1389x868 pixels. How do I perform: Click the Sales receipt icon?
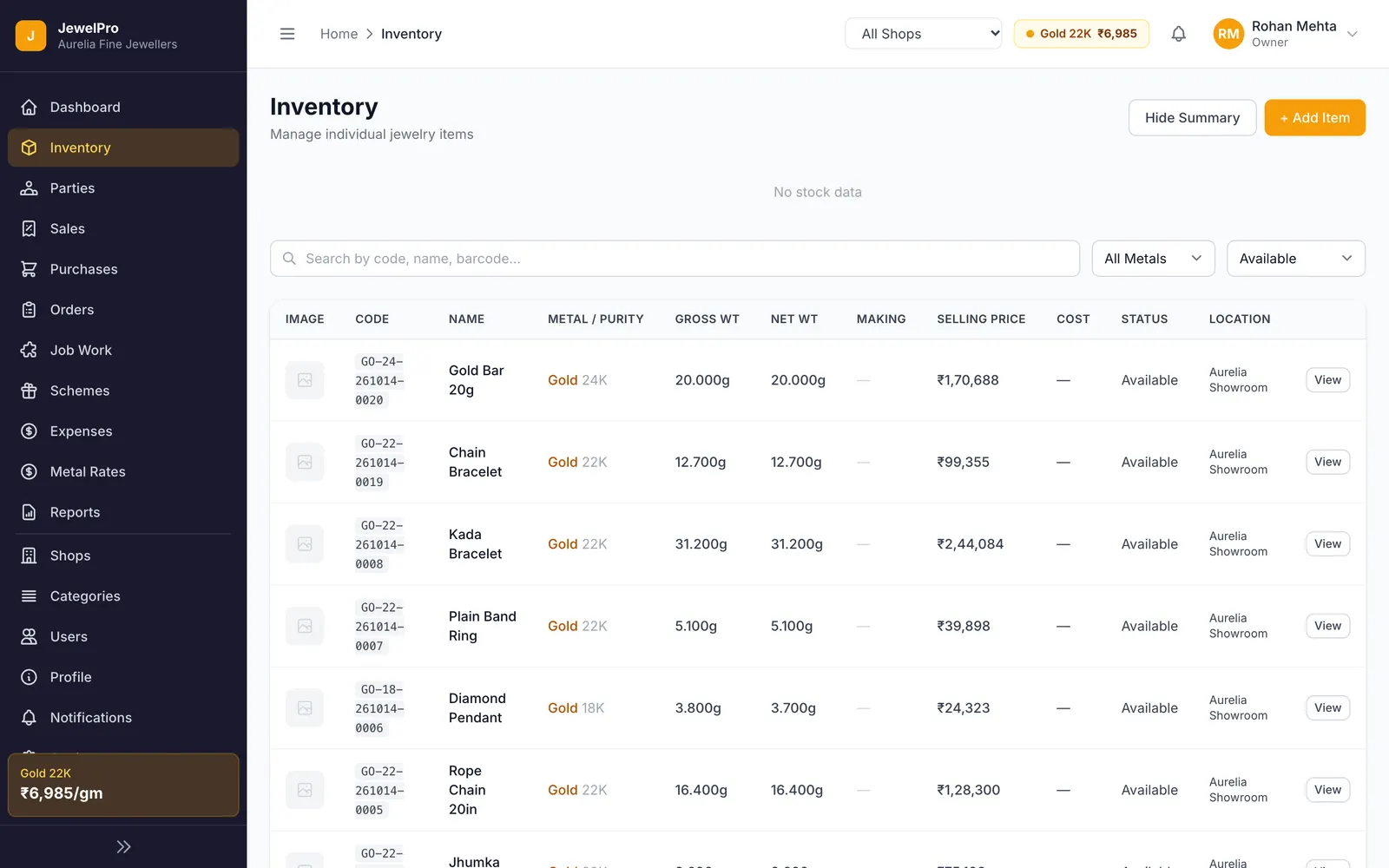pos(29,228)
